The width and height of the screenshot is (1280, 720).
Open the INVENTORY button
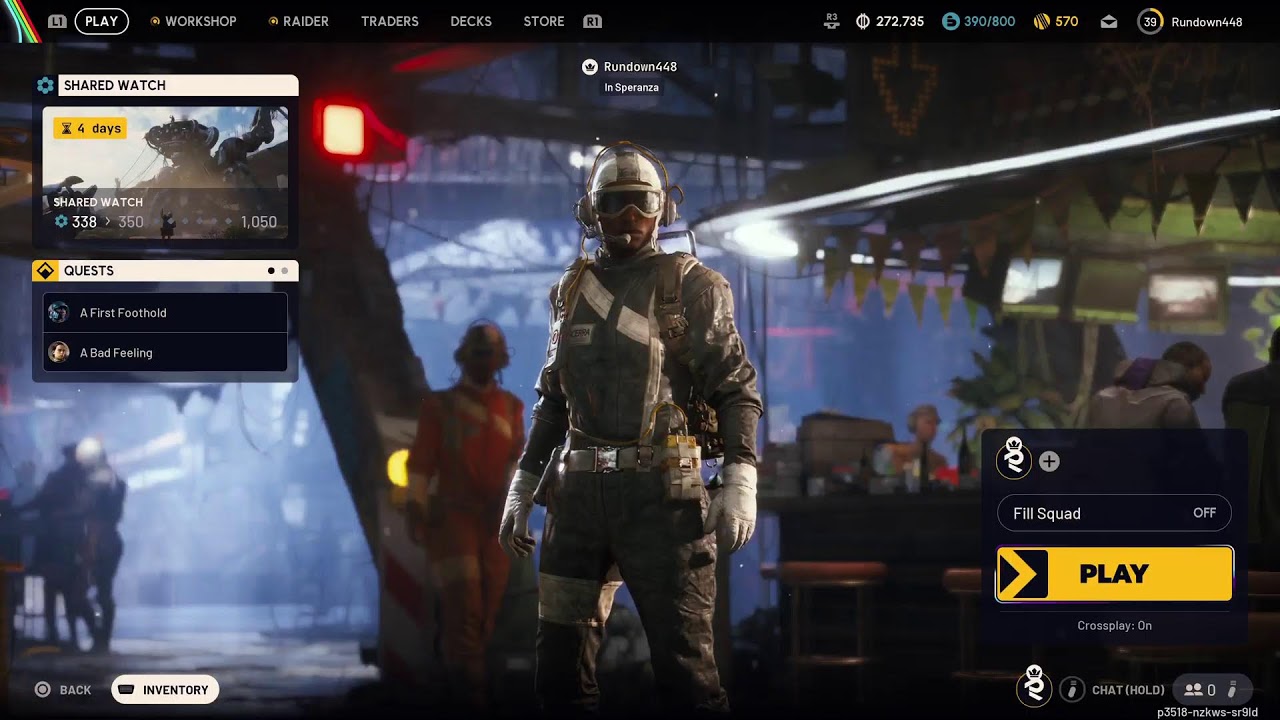tap(165, 690)
